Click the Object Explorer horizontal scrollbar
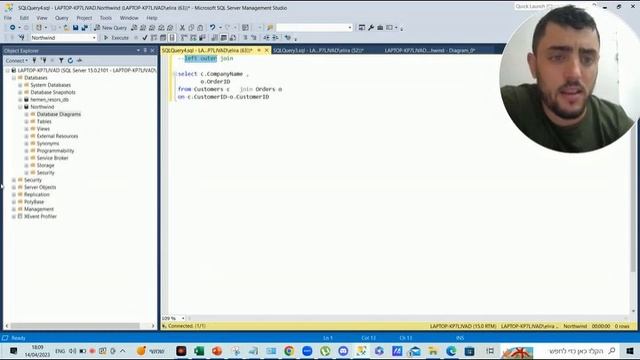The height and width of the screenshot is (360, 640). click(x=75, y=326)
